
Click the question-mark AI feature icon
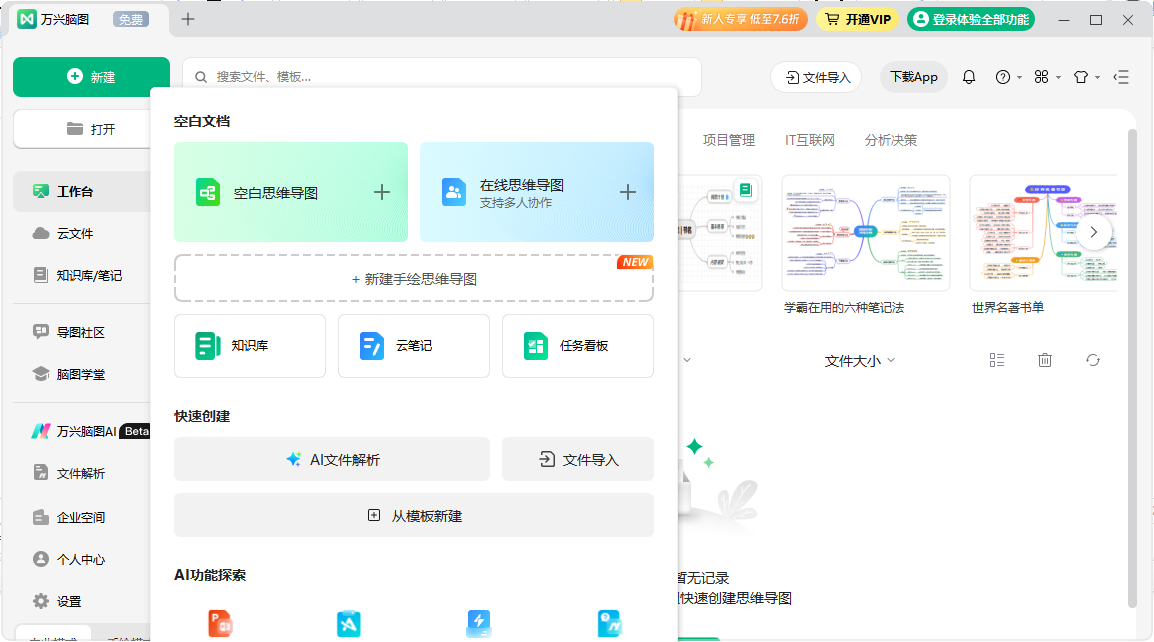609,624
